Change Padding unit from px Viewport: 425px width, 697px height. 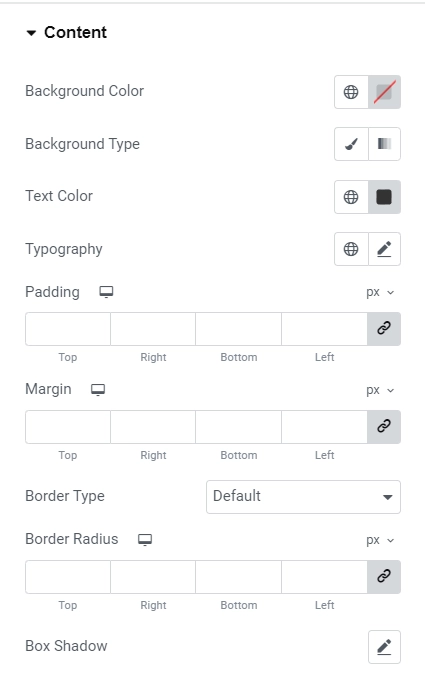point(380,292)
